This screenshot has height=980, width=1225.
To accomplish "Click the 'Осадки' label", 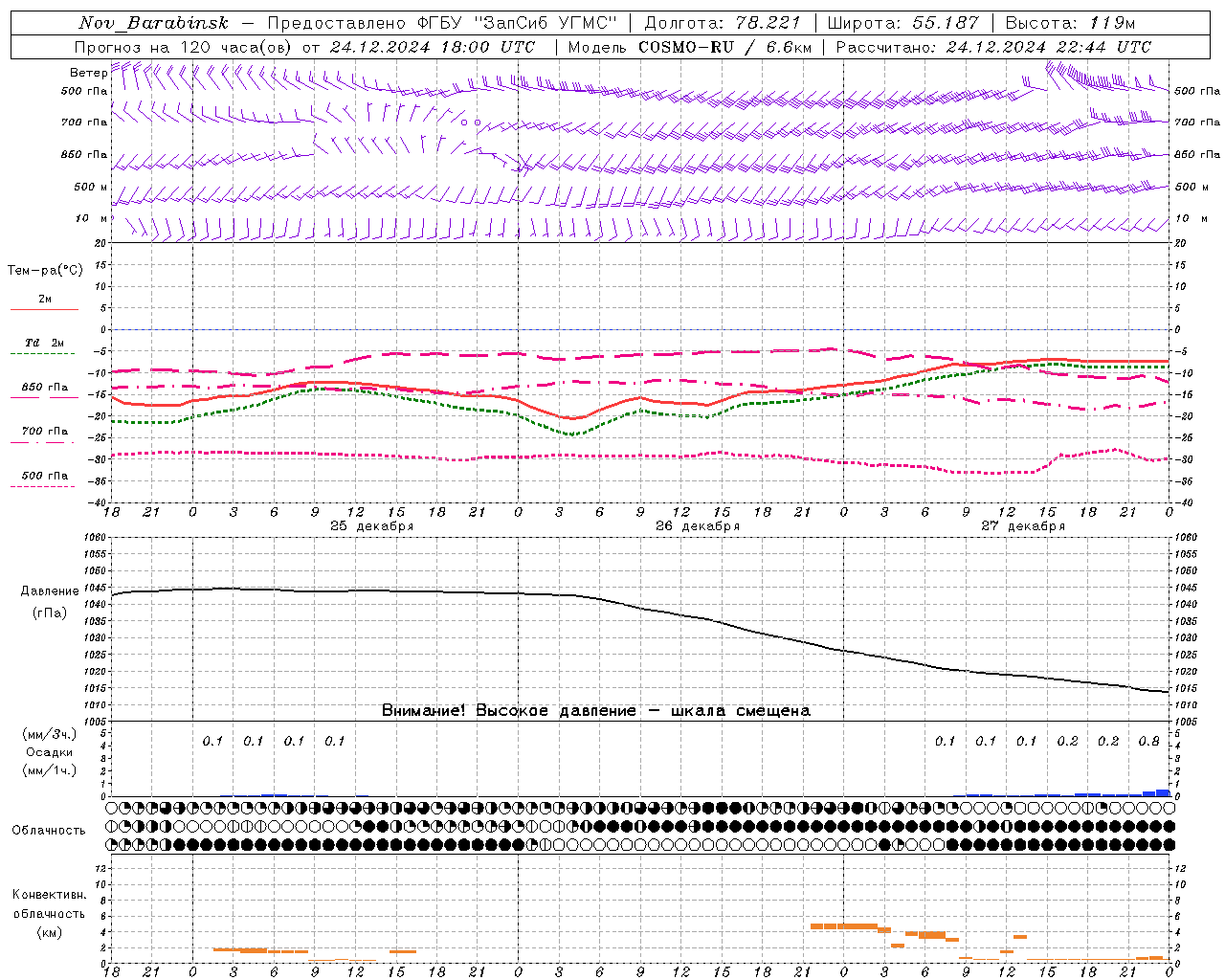I will [50, 752].
